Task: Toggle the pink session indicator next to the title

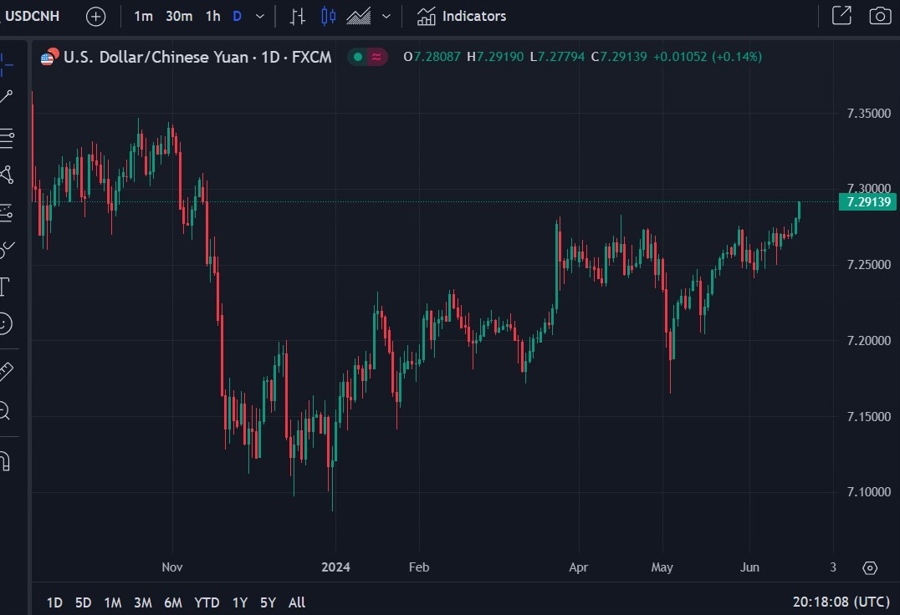Action: tap(372, 57)
